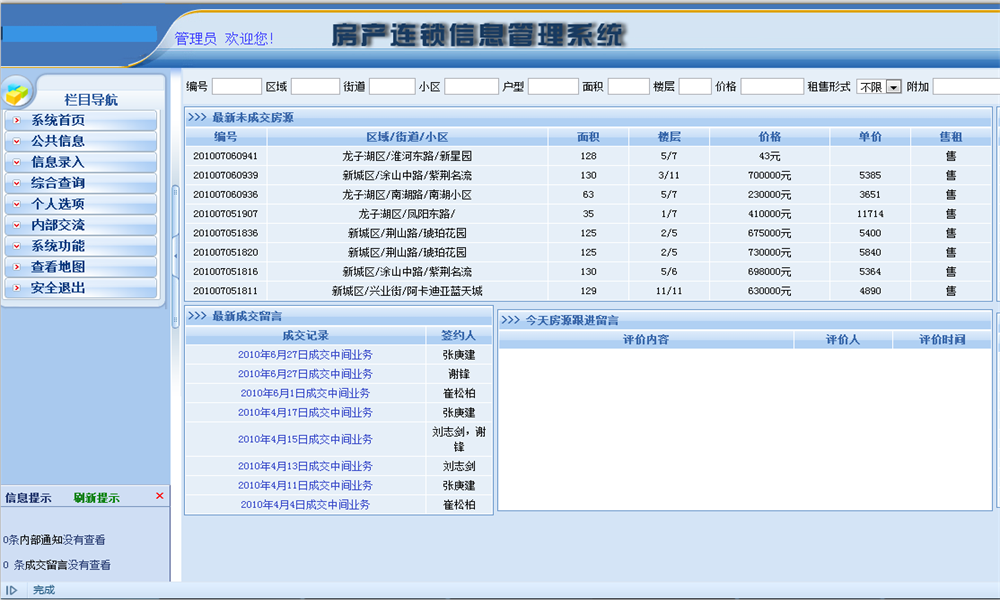Open 2010年4月13日成交中间业务 record
Viewport: 1000px width, 600px height.
(305, 466)
